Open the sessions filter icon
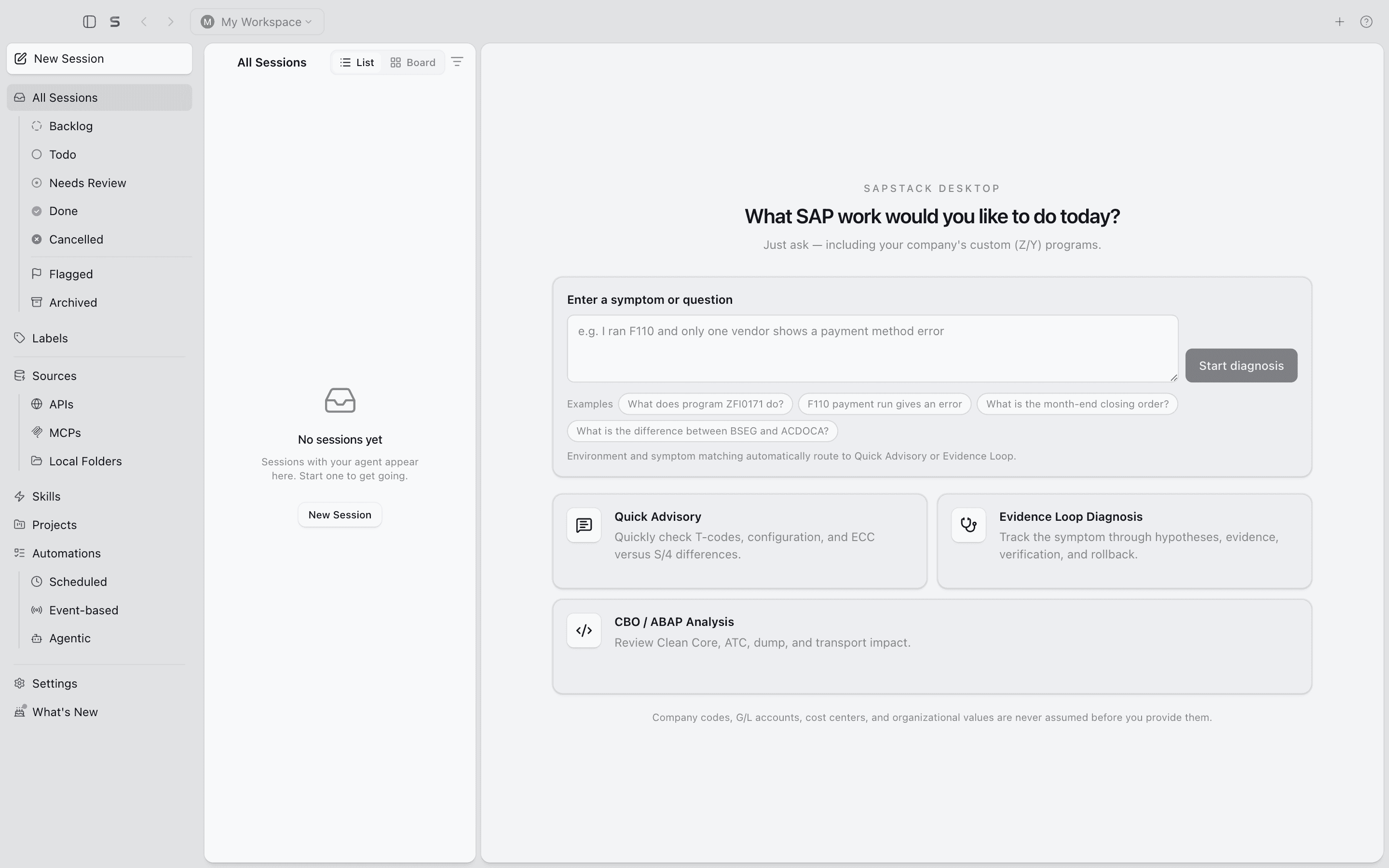The height and width of the screenshot is (868, 1389). pyautogui.click(x=457, y=62)
